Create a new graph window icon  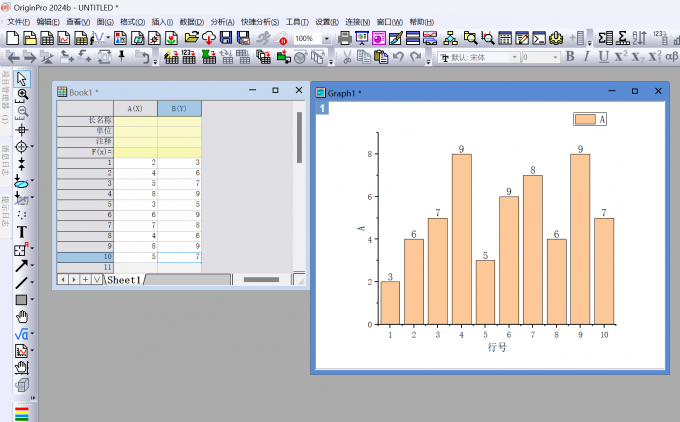pyautogui.click(x=64, y=38)
